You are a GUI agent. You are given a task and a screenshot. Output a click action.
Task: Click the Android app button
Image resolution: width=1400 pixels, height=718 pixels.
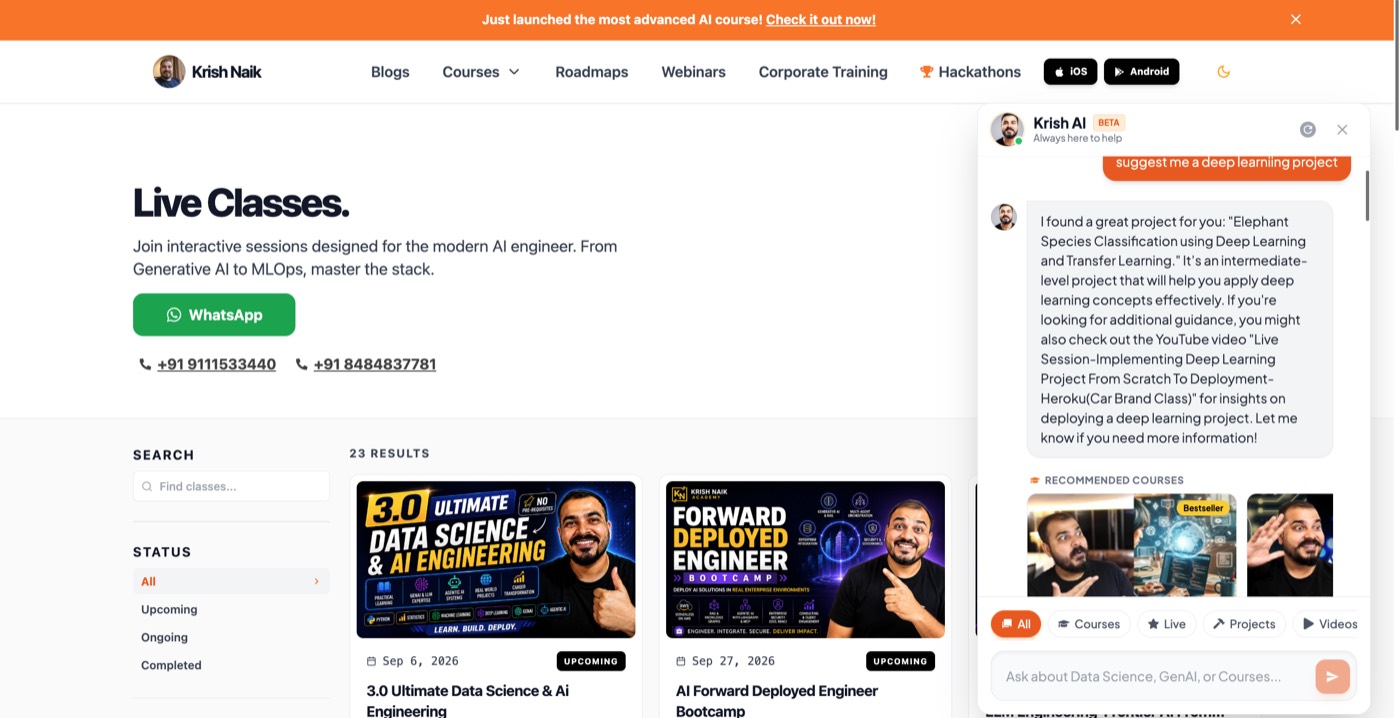pyautogui.click(x=1141, y=72)
